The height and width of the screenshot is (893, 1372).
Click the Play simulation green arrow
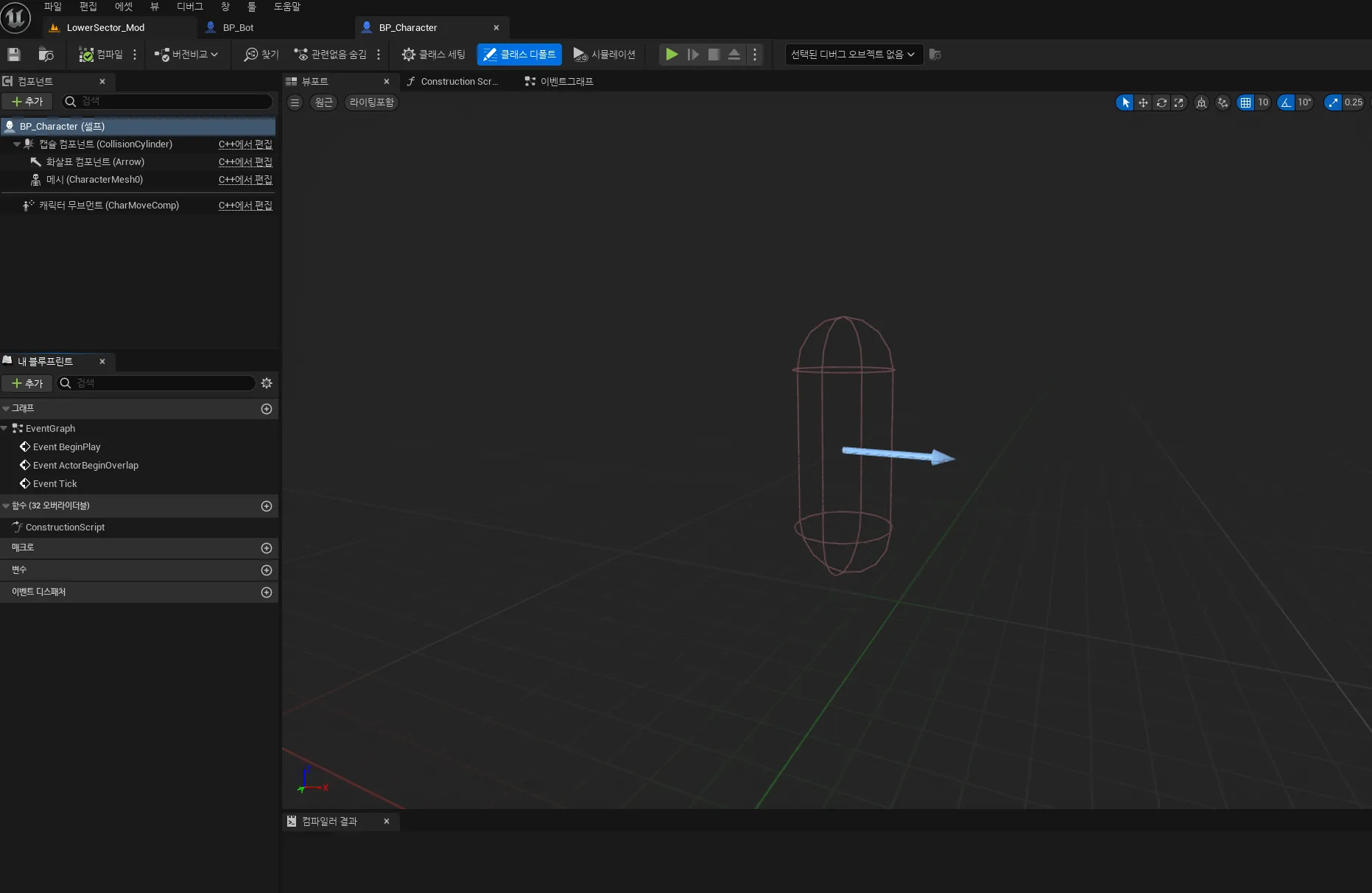point(672,55)
